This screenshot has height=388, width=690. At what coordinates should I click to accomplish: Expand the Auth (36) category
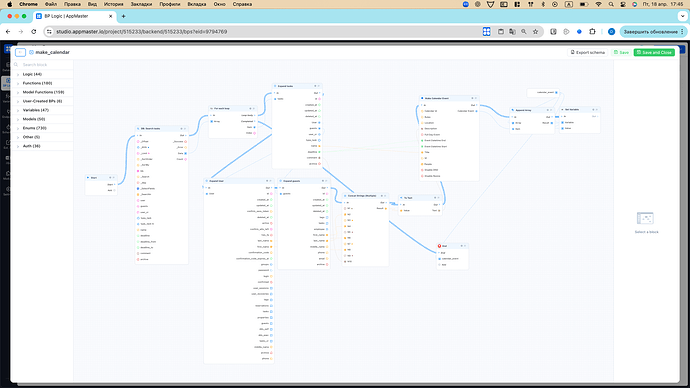[x=43, y=146]
